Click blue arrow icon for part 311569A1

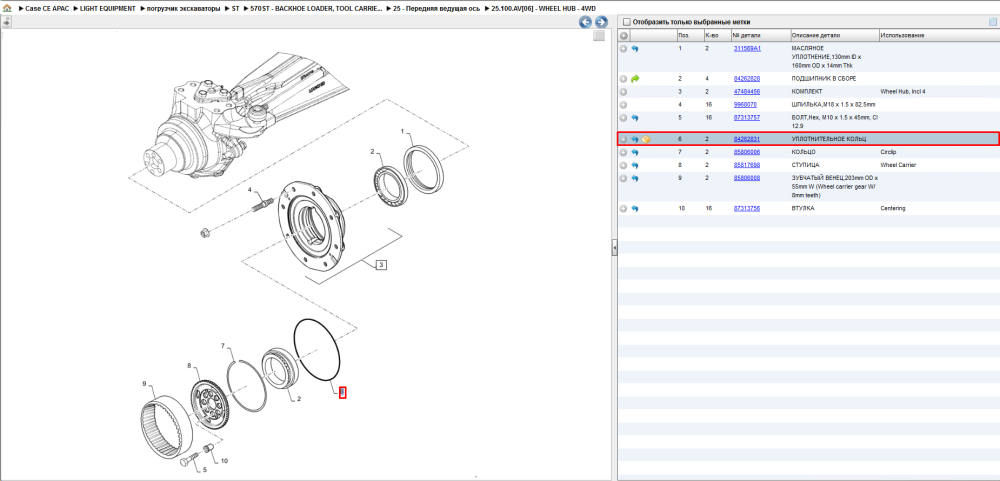point(635,48)
